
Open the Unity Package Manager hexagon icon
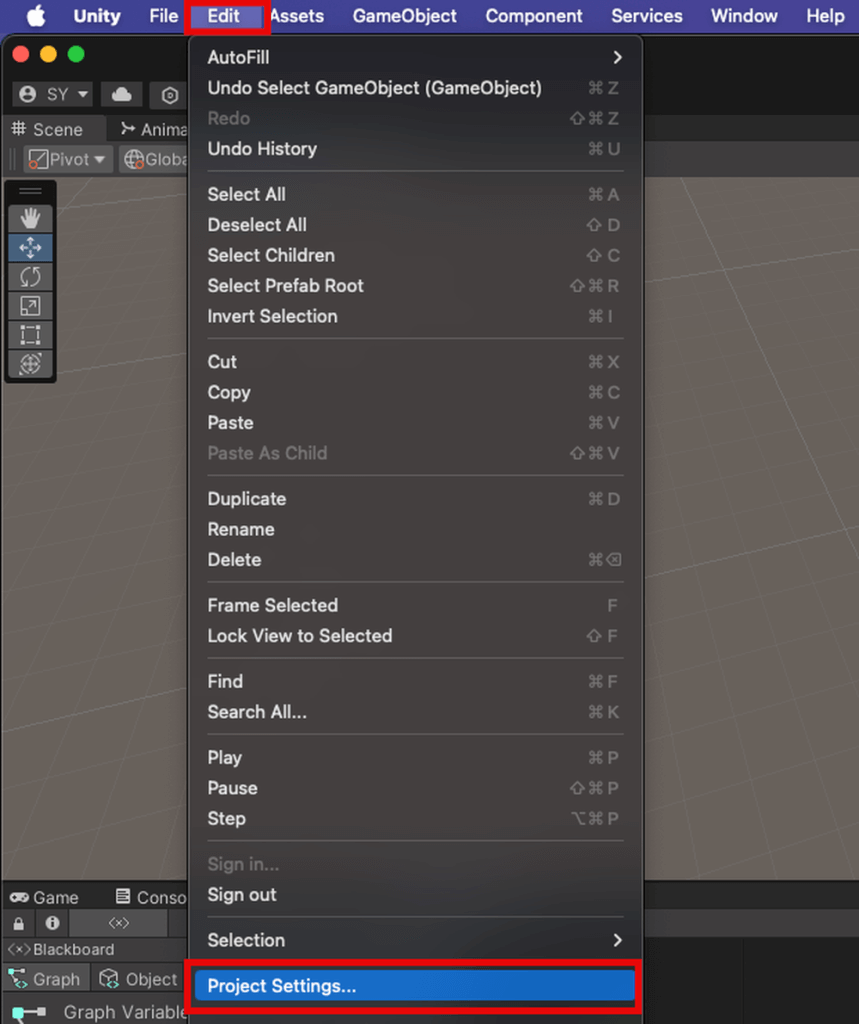170,95
